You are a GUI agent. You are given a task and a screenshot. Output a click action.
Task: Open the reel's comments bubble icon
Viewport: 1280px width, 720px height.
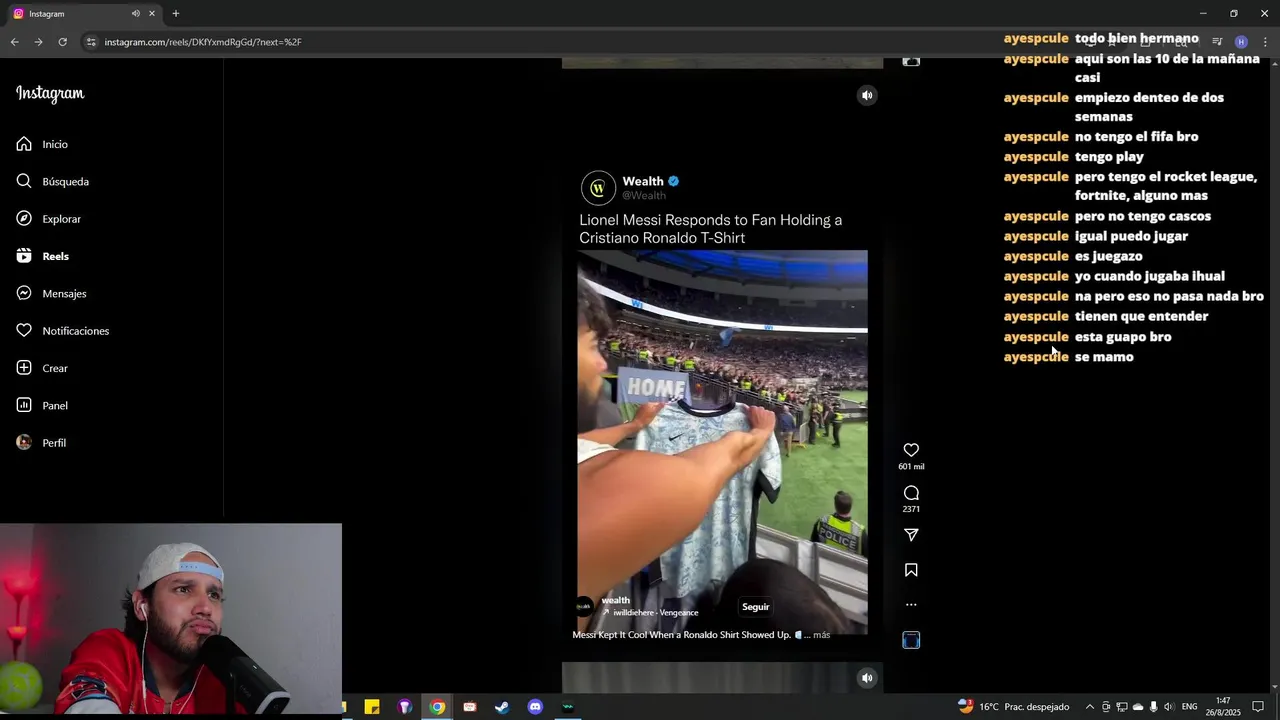coord(911,493)
